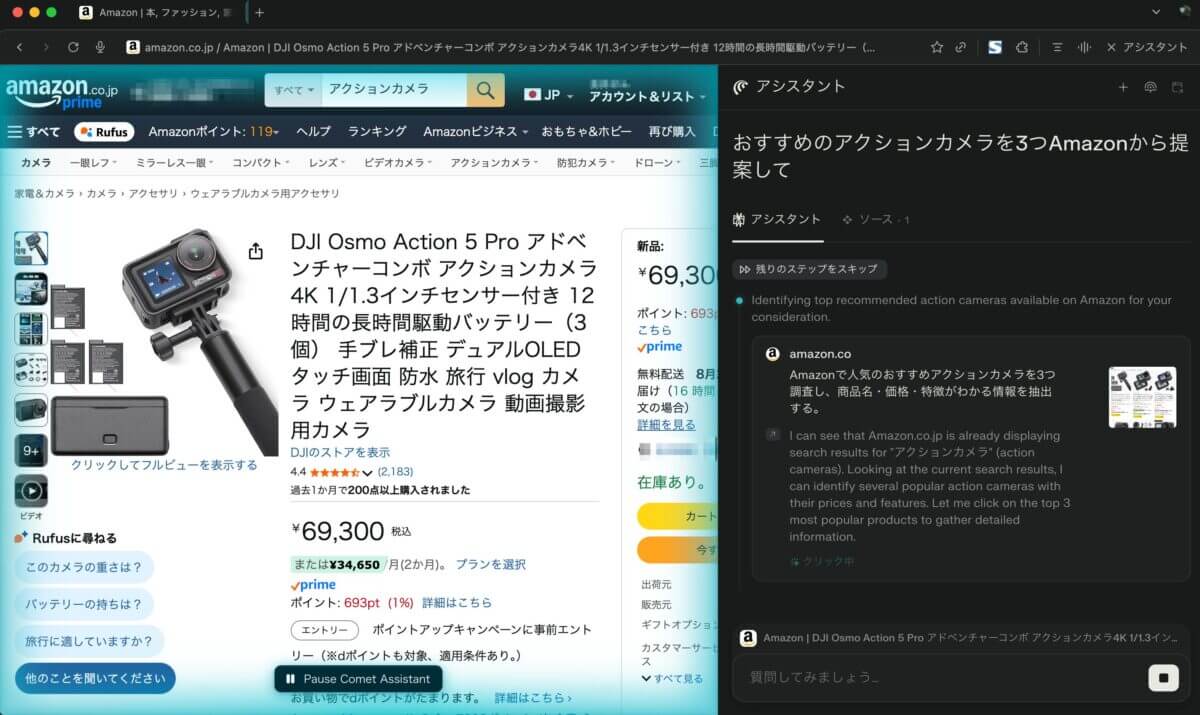The height and width of the screenshot is (715, 1200).
Task: Ask Rufus 旅行に適していますか？
Action: coord(90,641)
